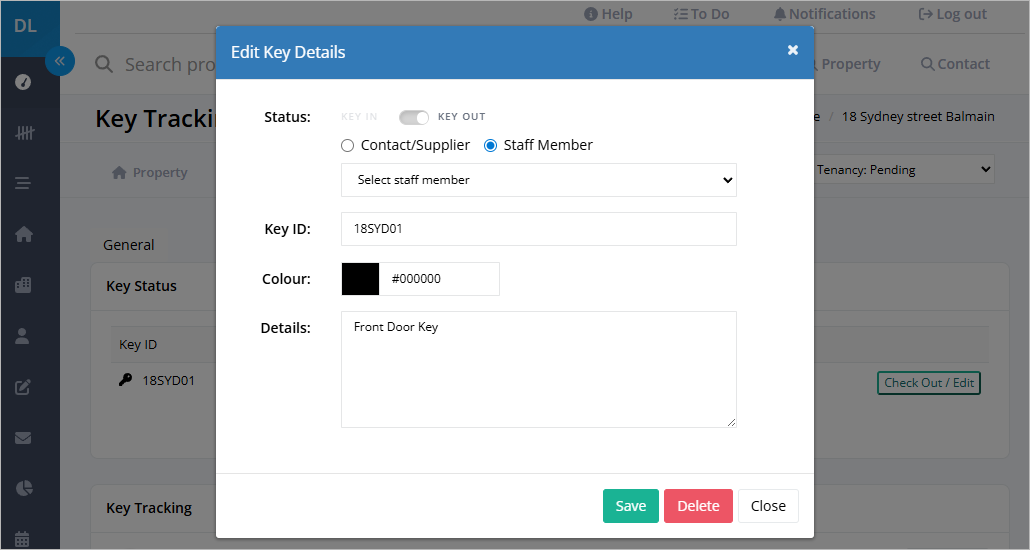Open the Select staff member dropdown
Image resolution: width=1030 pixels, height=550 pixels.
[539, 180]
